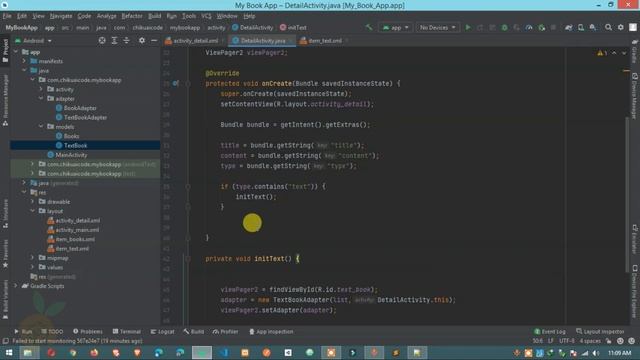Open File Explorer in the taskbar
The width and height of the screenshot is (640, 360).
click(x=28, y=352)
